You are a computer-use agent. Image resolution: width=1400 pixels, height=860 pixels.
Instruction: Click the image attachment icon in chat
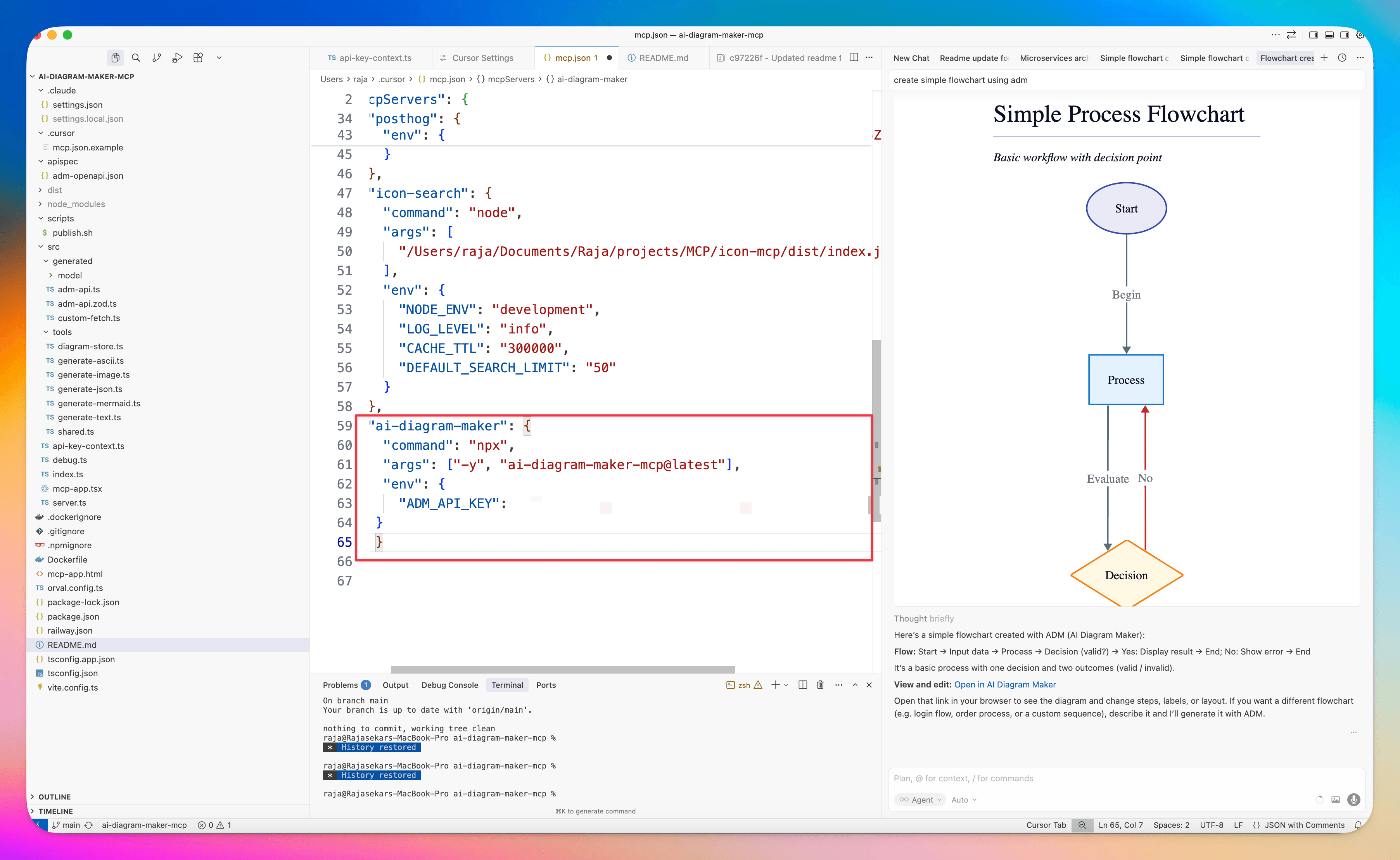pyautogui.click(x=1336, y=800)
